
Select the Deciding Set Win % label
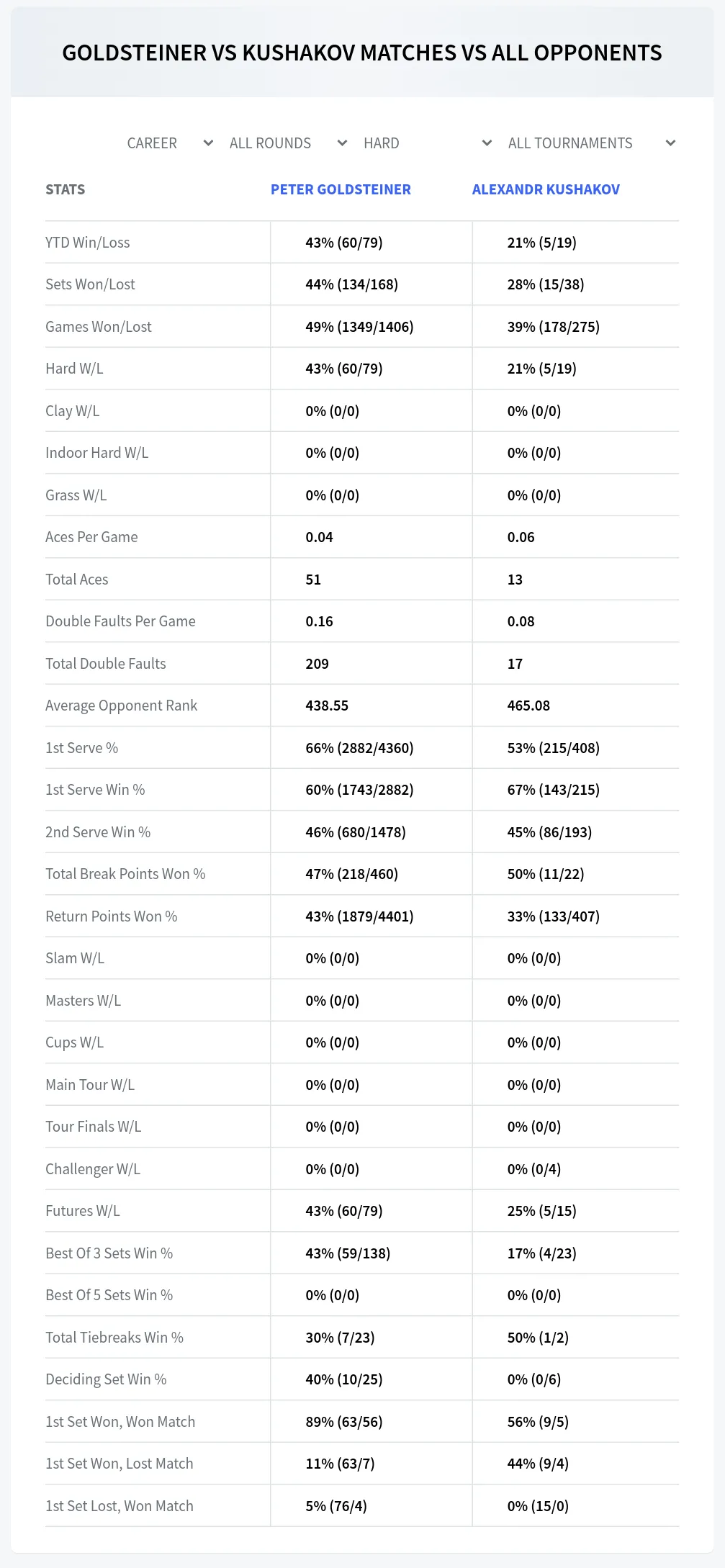tap(106, 1379)
